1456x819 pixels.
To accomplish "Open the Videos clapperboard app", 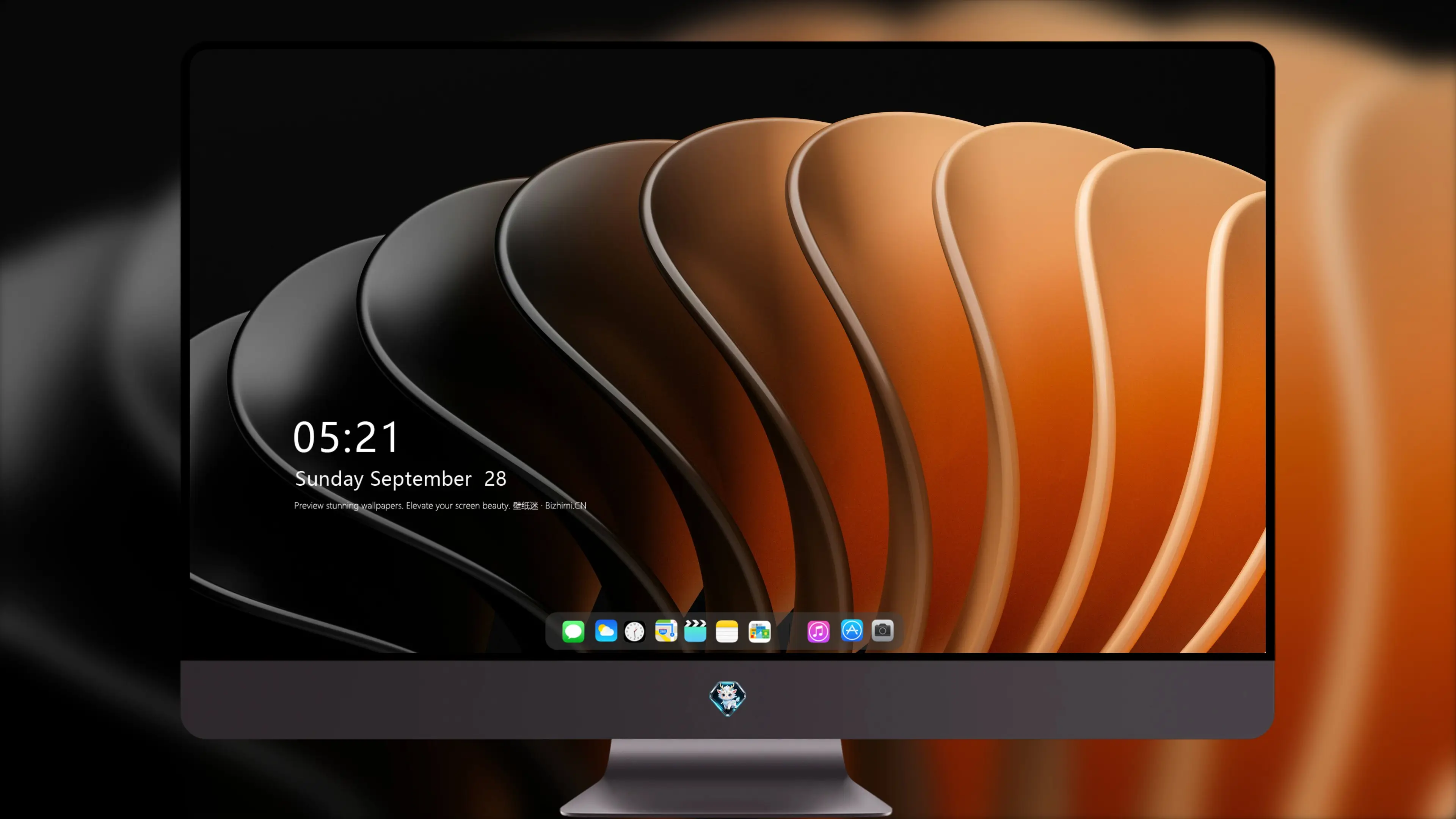I will point(695,631).
